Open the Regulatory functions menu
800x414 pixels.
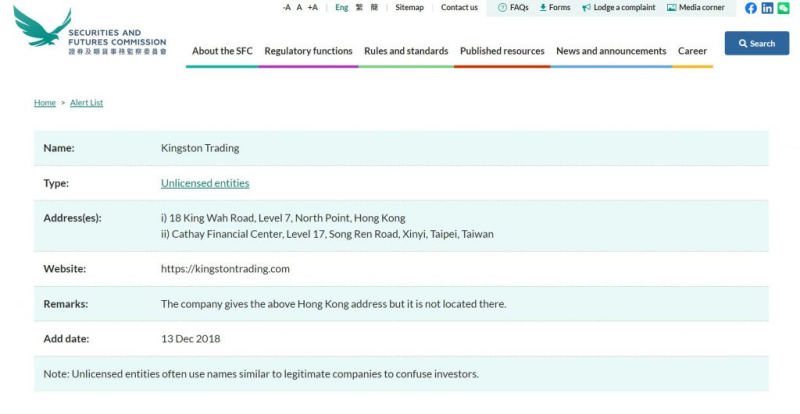(308, 51)
